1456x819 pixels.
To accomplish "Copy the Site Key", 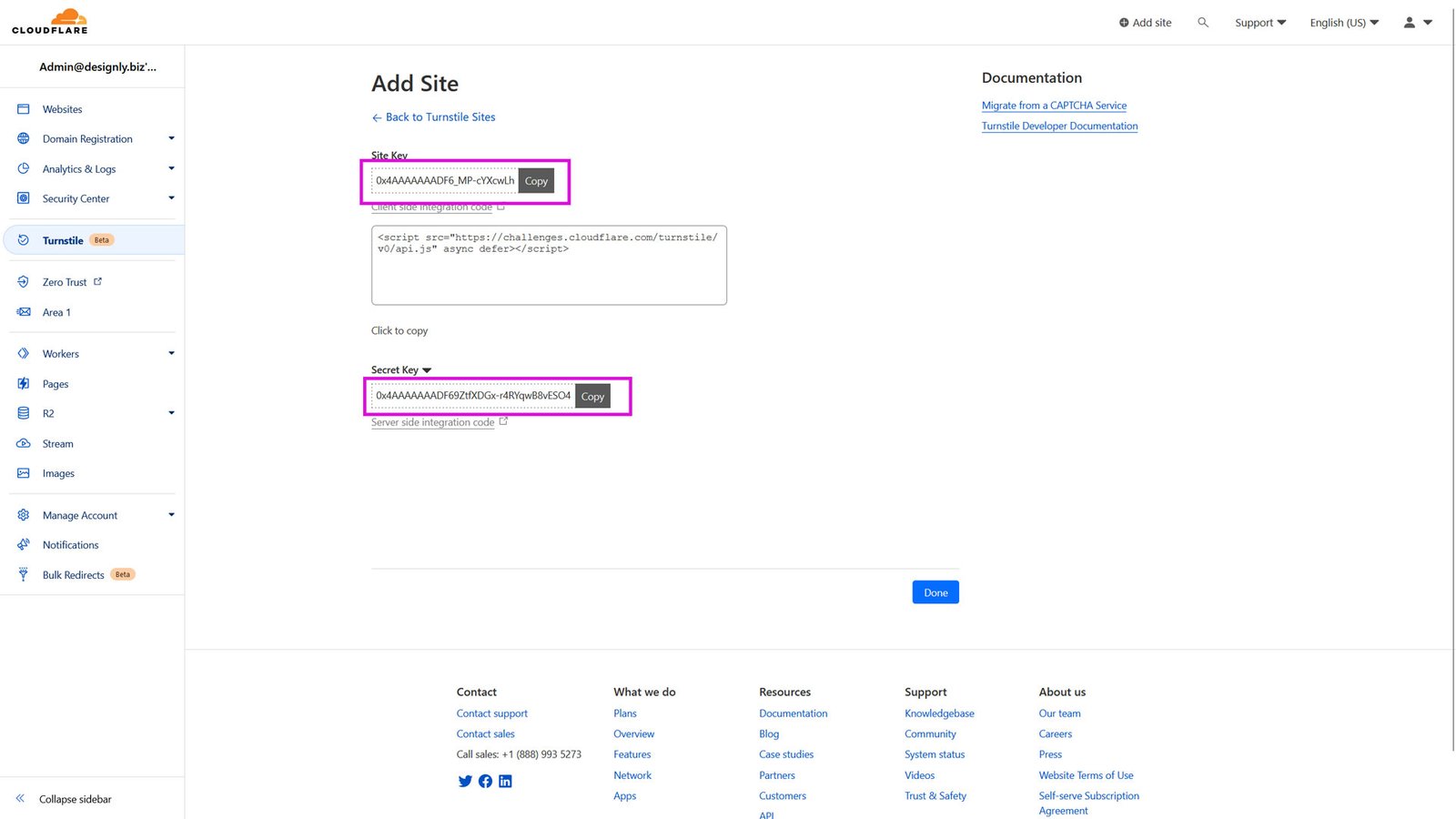I will point(536,181).
